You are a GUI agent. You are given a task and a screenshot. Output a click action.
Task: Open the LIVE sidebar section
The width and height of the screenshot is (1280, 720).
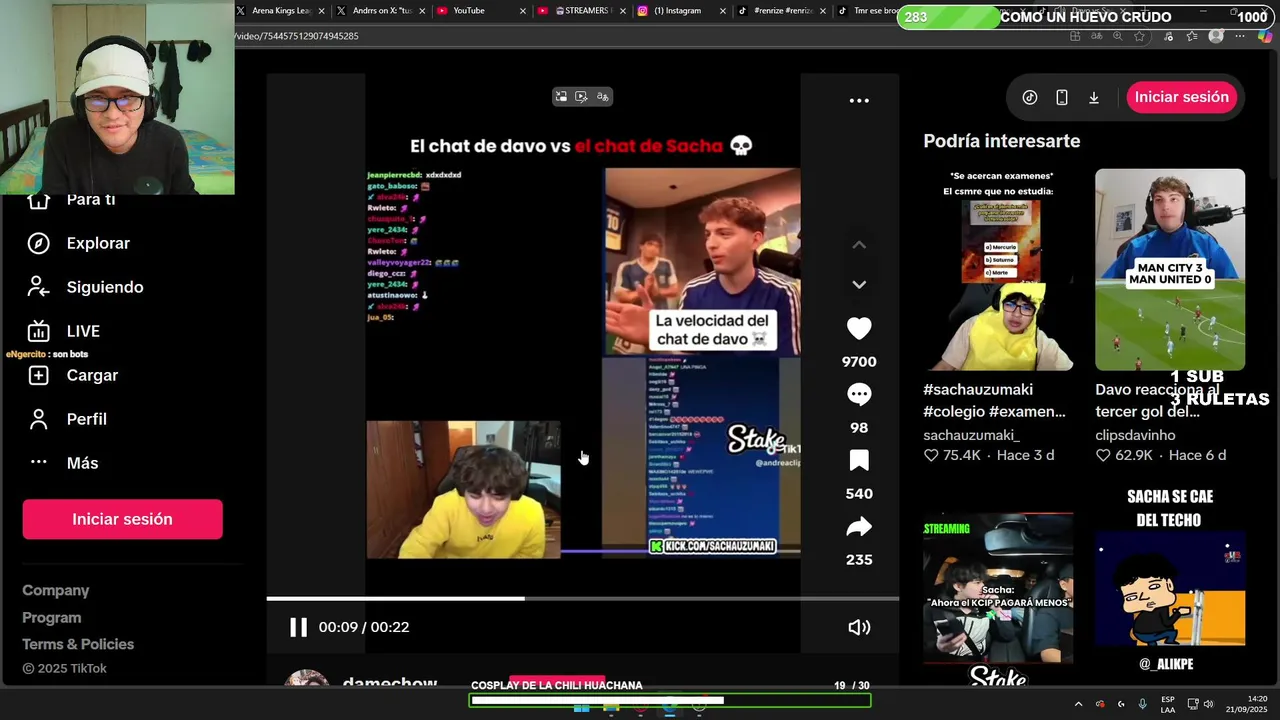tap(64, 331)
